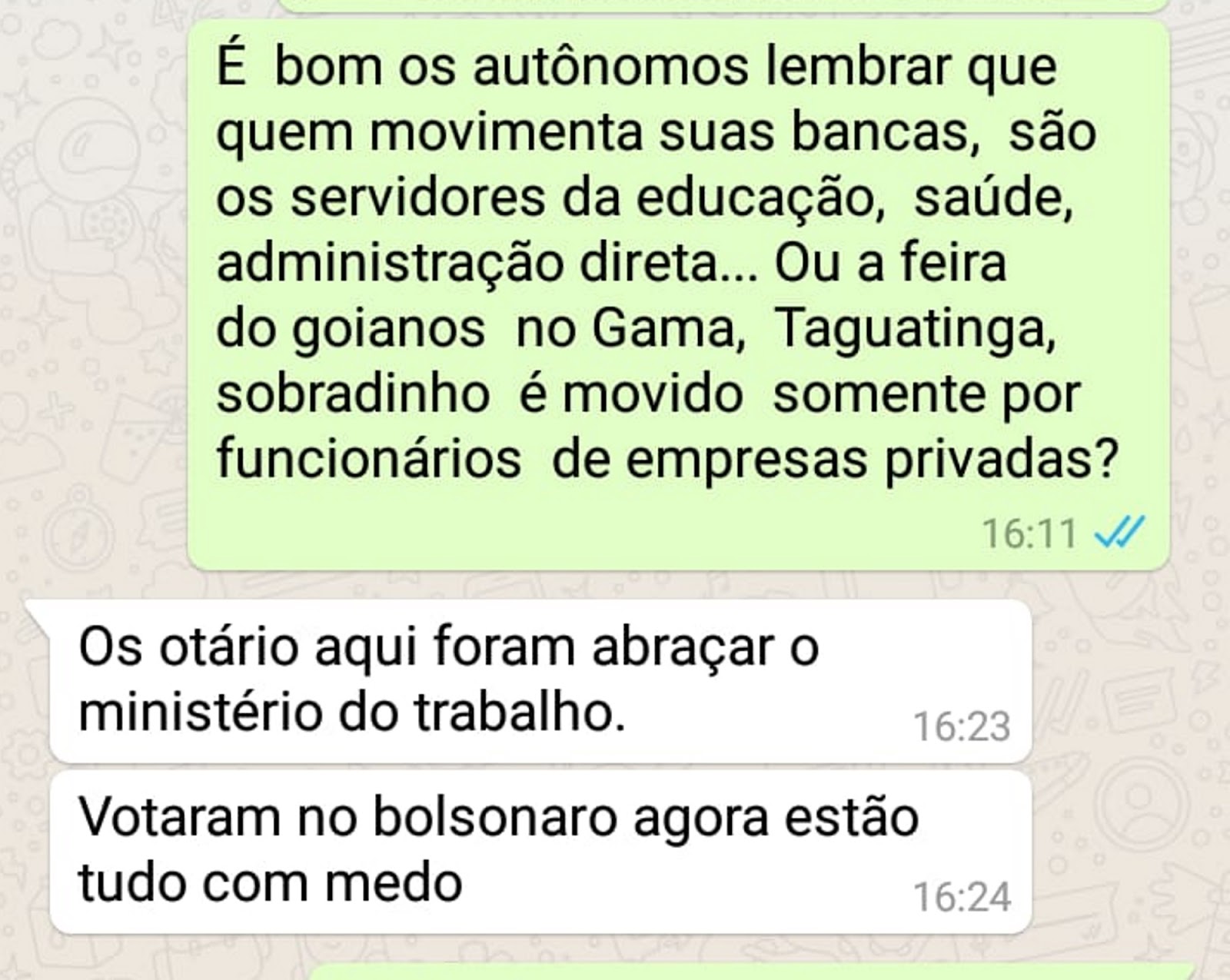
Task: Tap the partial green bubble at top edge
Action: click(x=799, y=5)
